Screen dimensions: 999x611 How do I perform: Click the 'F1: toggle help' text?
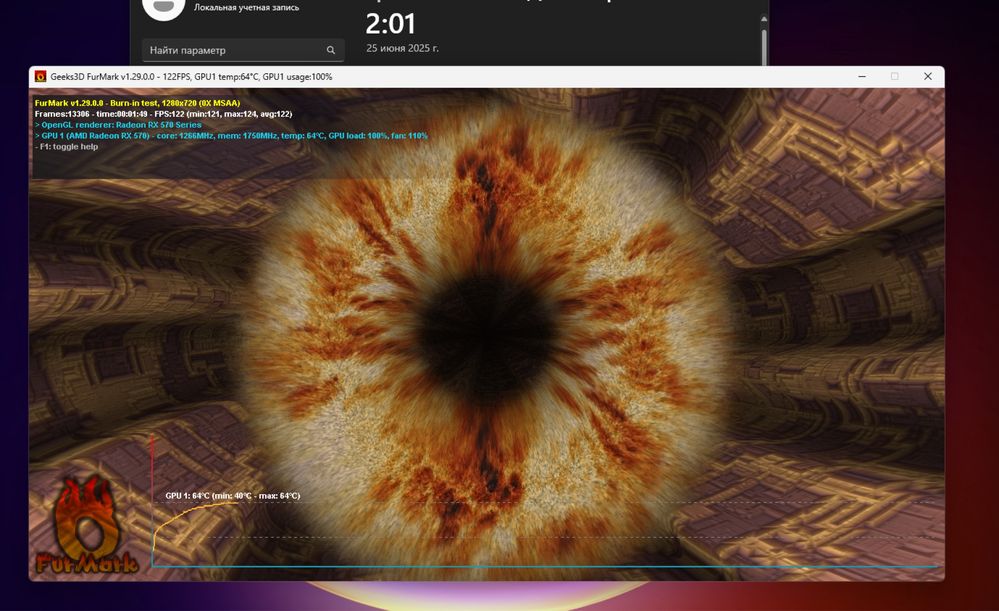(x=66, y=147)
